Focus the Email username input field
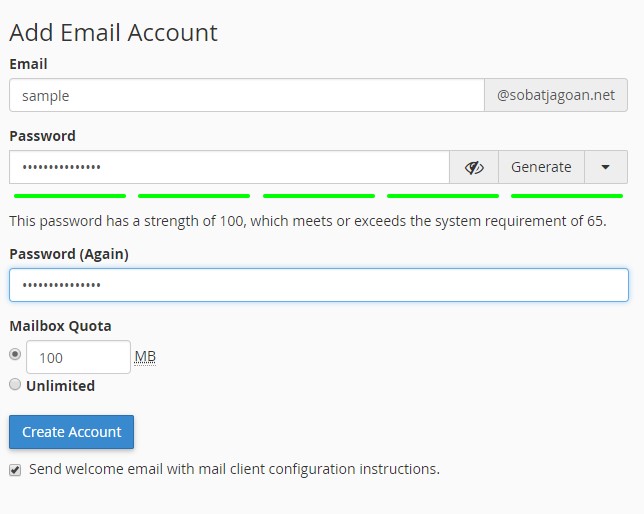 tap(247, 95)
